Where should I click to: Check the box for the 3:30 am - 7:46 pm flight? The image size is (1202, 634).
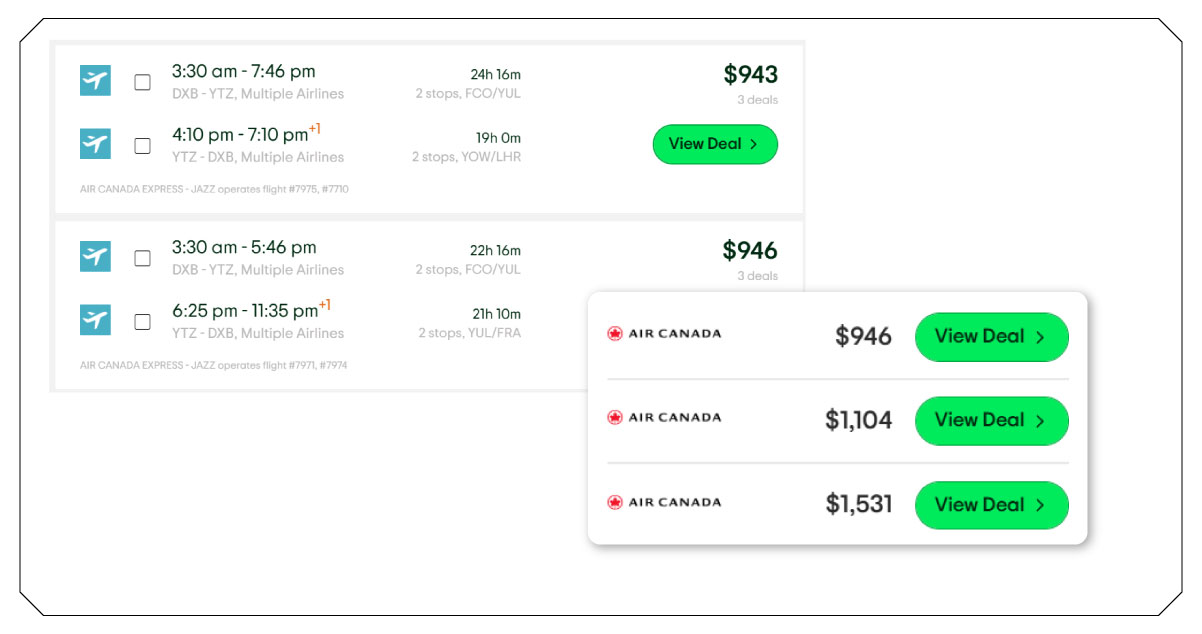click(142, 80)
